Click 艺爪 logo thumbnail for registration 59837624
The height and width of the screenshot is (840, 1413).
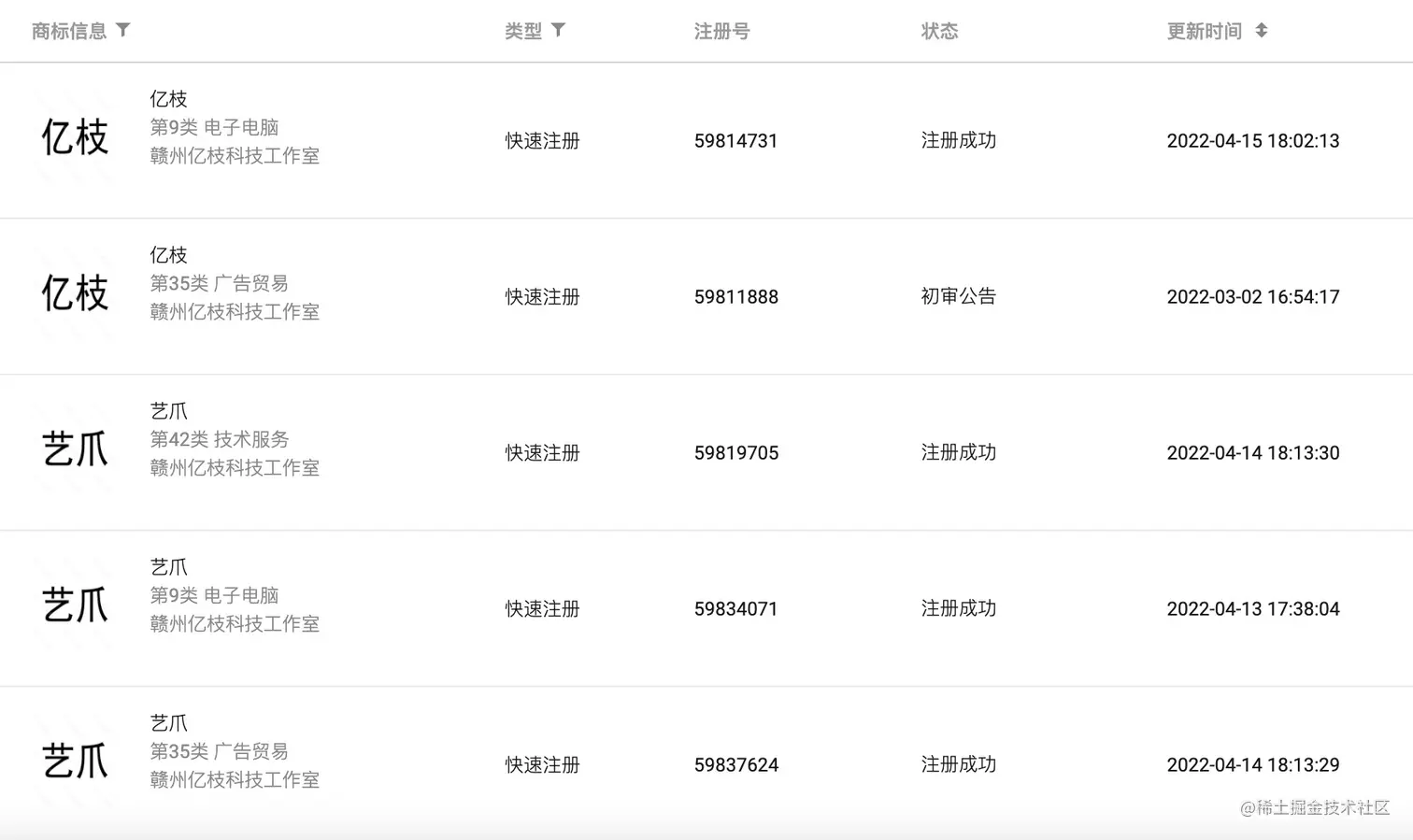coord(75,762)
